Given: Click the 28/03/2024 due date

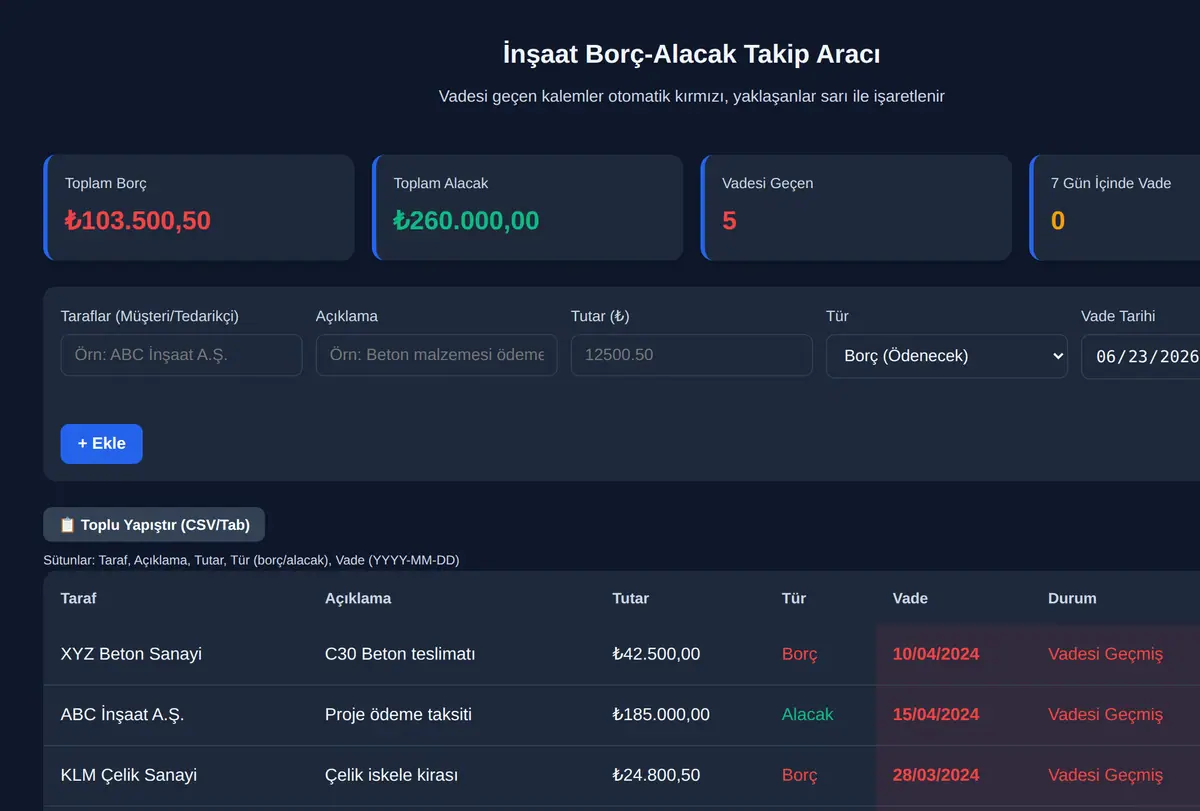Looking at the screenshot, I should pyautogui.click(x=936, y=775).
